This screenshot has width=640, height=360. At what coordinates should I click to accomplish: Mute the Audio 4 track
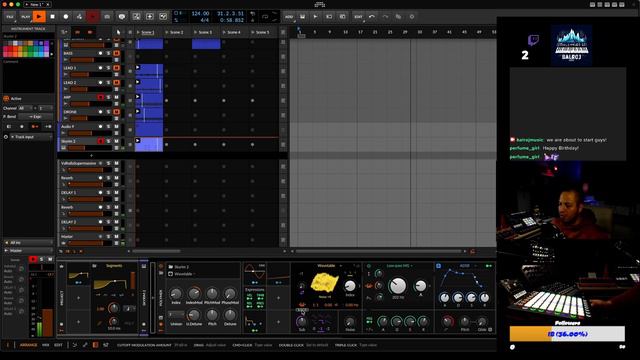(x=116, y=127)
